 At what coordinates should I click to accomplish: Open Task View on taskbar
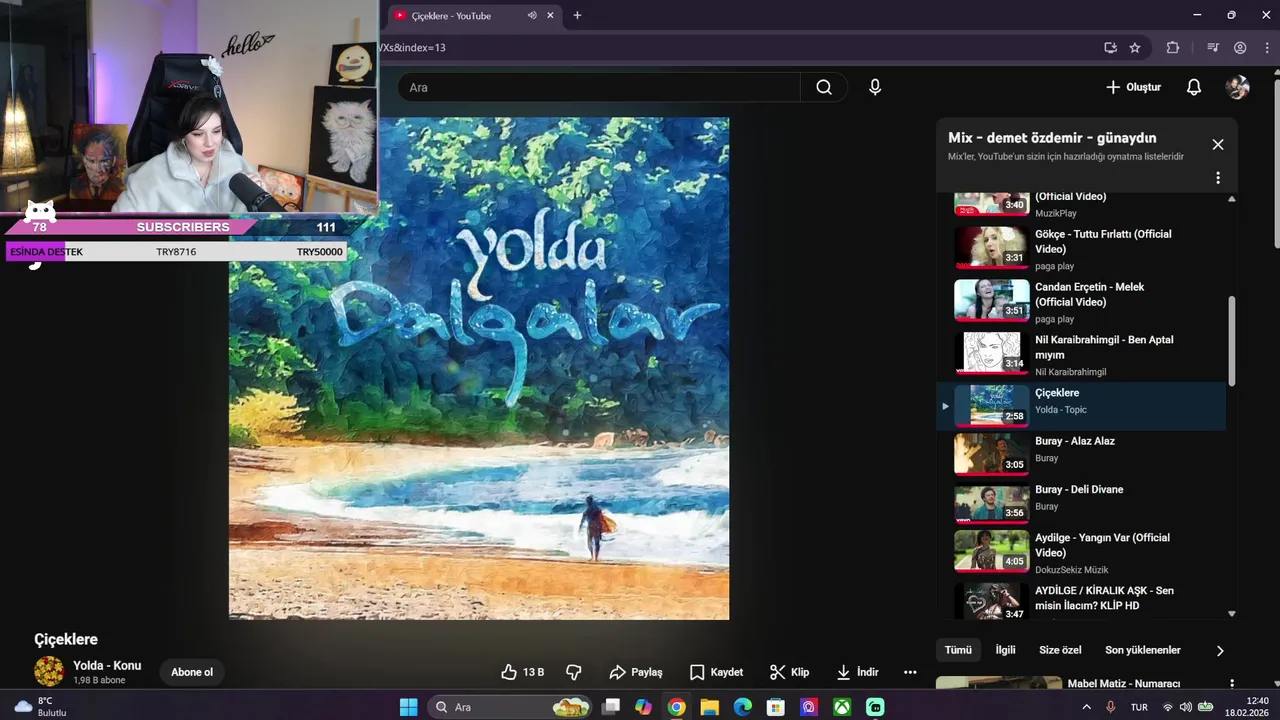[610, 707]
